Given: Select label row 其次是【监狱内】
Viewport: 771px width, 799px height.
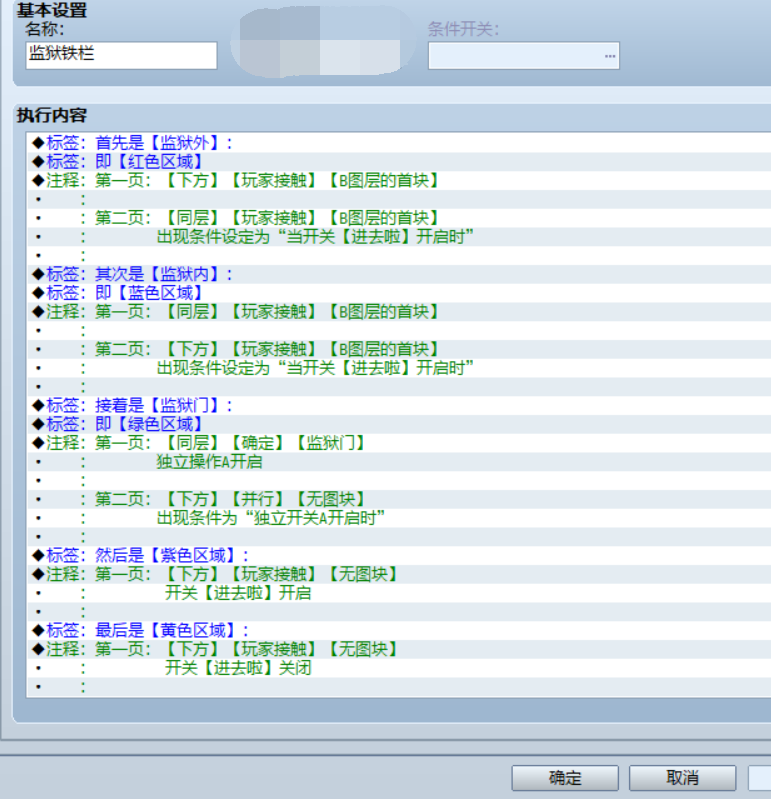Looking at the screenshot, I should [399, 274].
